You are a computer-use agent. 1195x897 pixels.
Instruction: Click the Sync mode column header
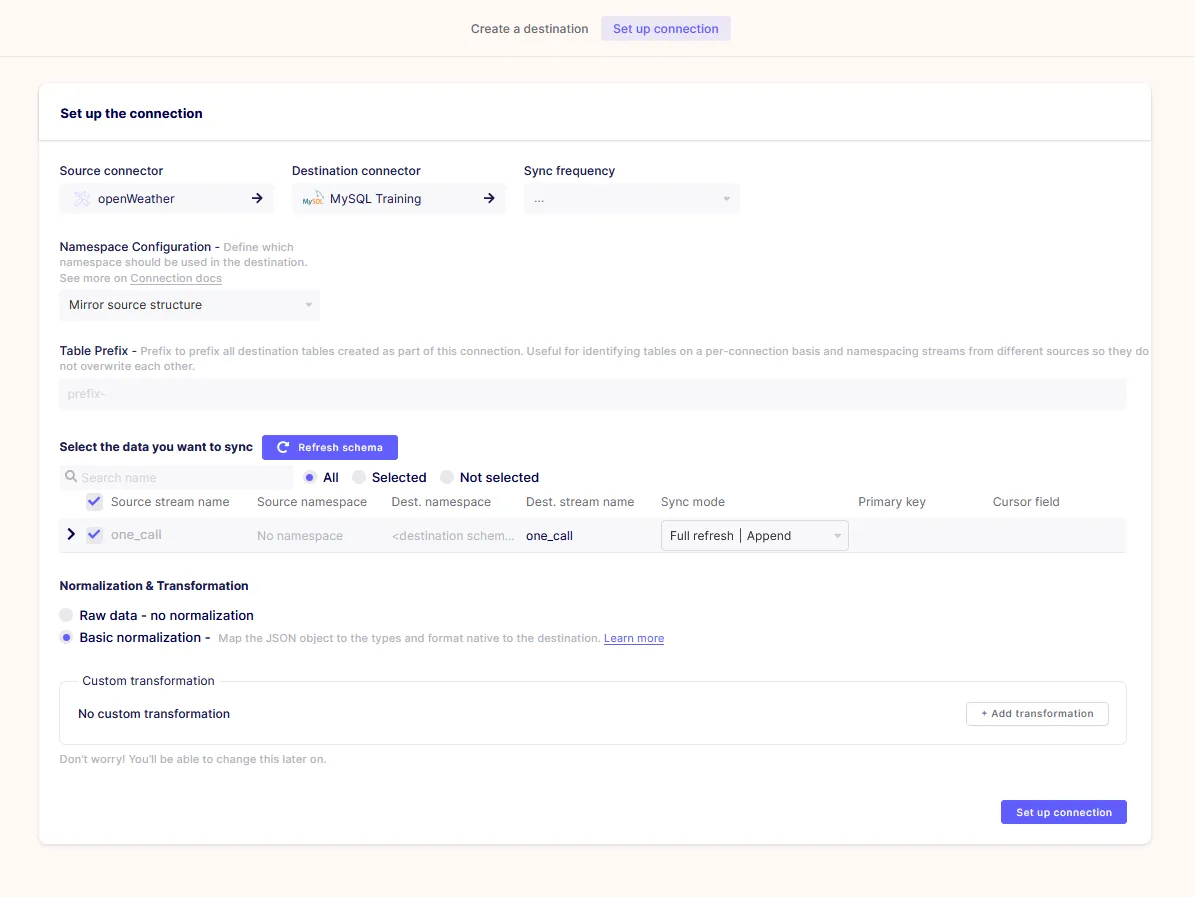tap(693, 501)
